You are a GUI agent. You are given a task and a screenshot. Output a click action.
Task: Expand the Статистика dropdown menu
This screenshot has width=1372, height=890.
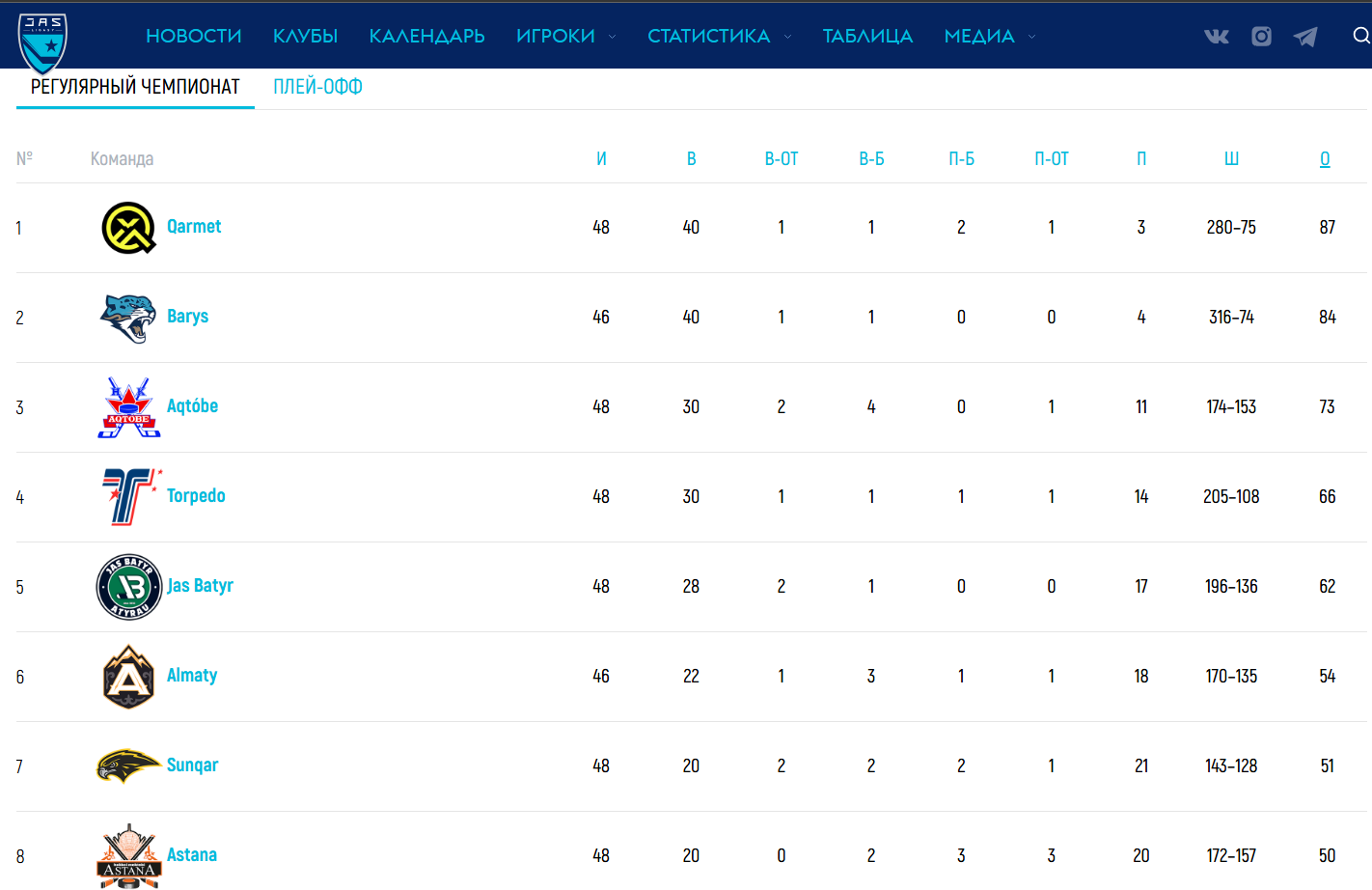point(719,37)
